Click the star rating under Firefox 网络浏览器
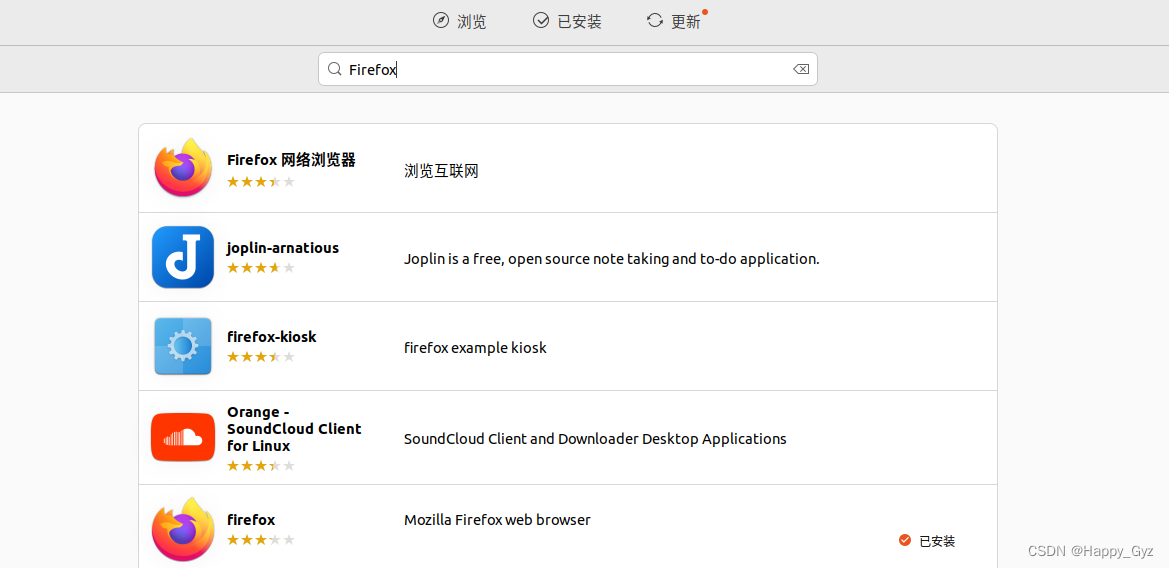The width and height of the screenshot is (1169, 568). click(260, 181)
